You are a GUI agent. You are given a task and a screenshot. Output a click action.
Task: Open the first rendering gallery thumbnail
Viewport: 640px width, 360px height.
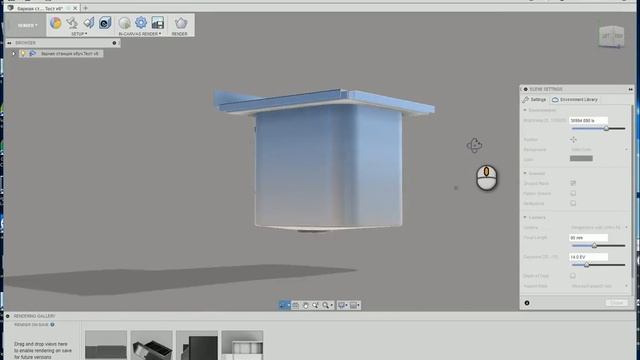[x=106, y=345]
